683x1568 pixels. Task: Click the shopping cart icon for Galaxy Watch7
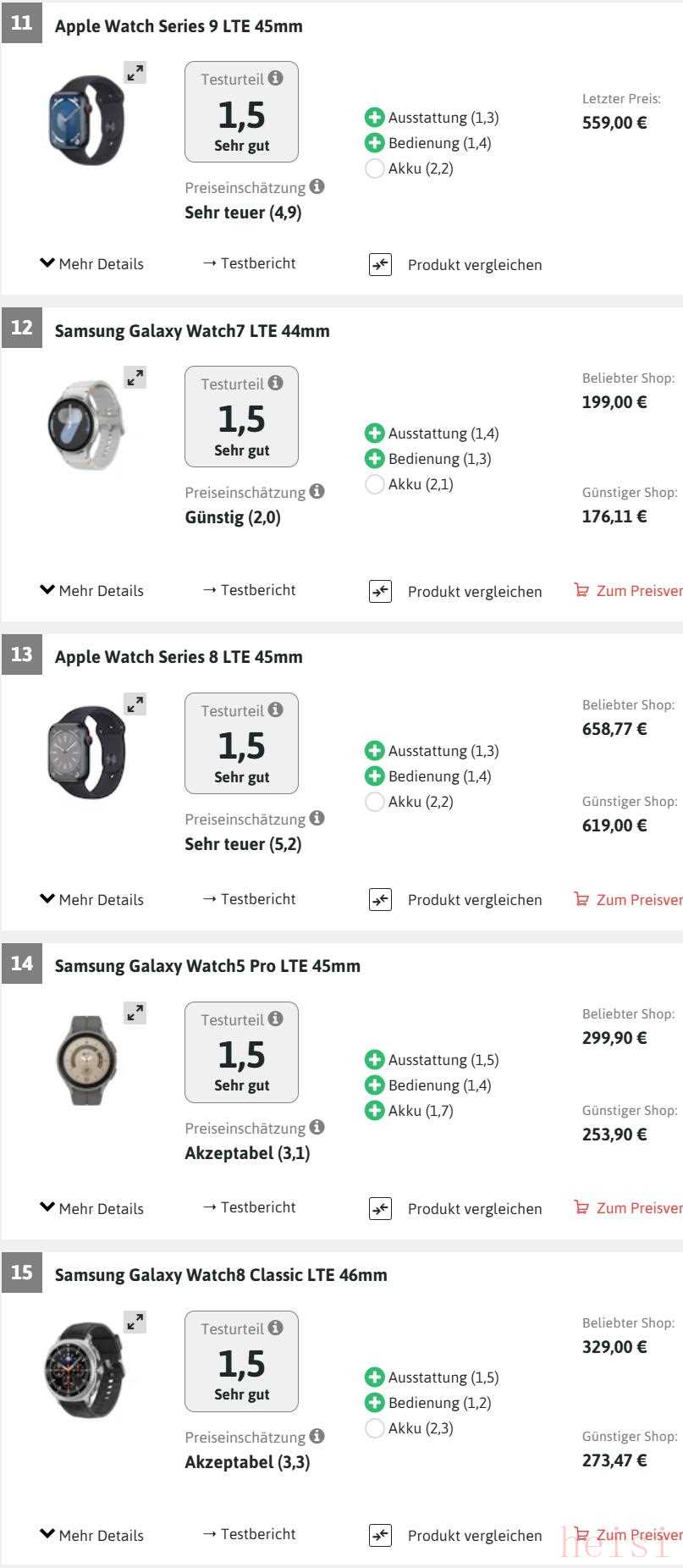(581, 591)
